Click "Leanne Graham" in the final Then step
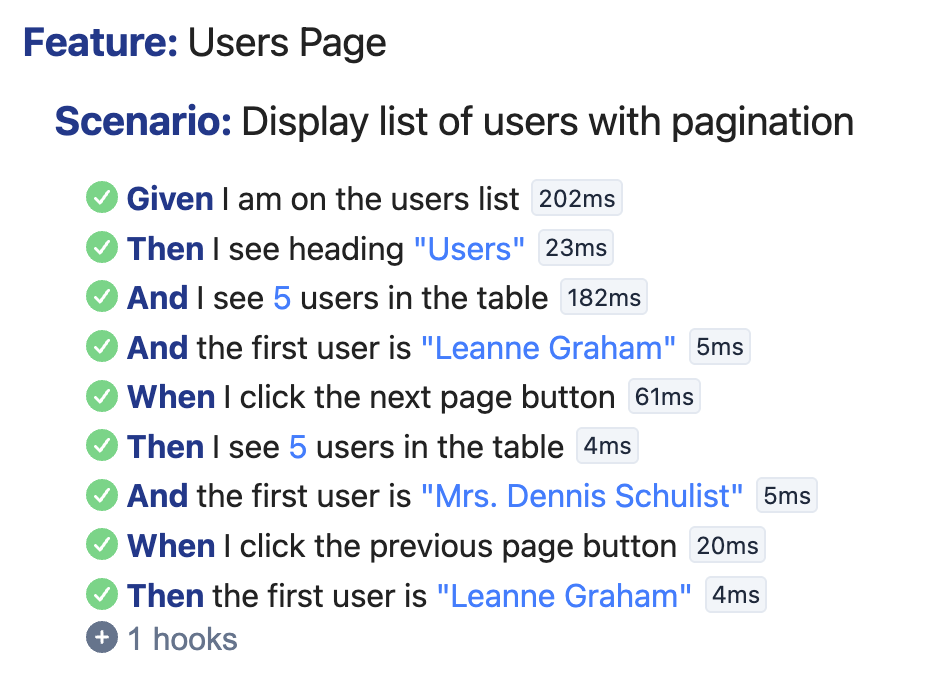The image size is (948, 694). pyautogui.click(x=563, y=595)
